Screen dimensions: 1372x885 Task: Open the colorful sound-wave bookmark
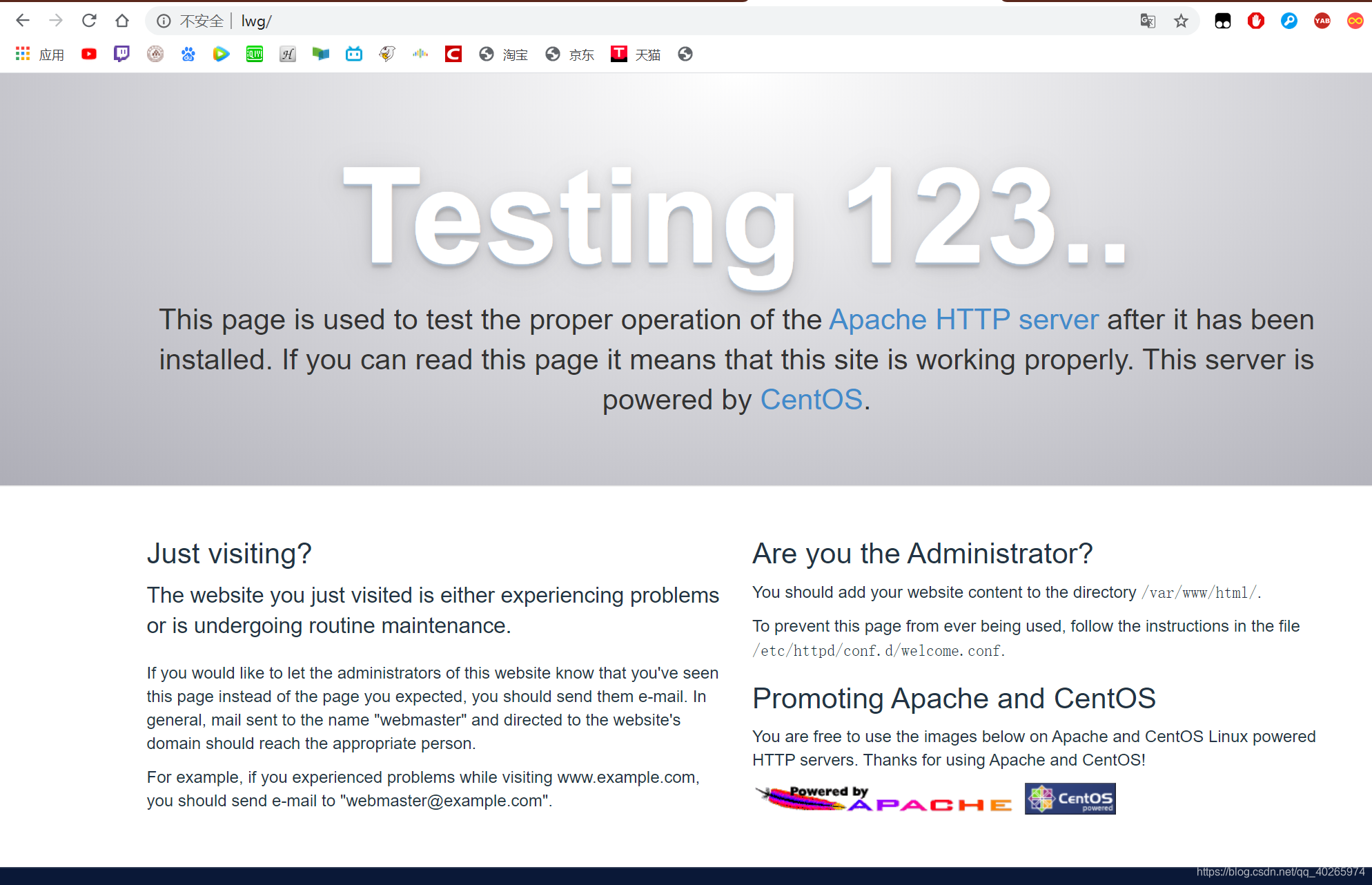pyautogui.click(x=420, y=54)
